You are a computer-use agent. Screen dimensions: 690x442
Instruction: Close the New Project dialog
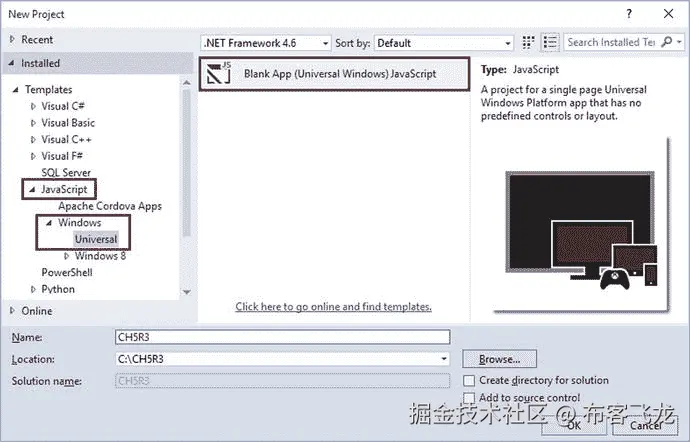click(668, 14)
